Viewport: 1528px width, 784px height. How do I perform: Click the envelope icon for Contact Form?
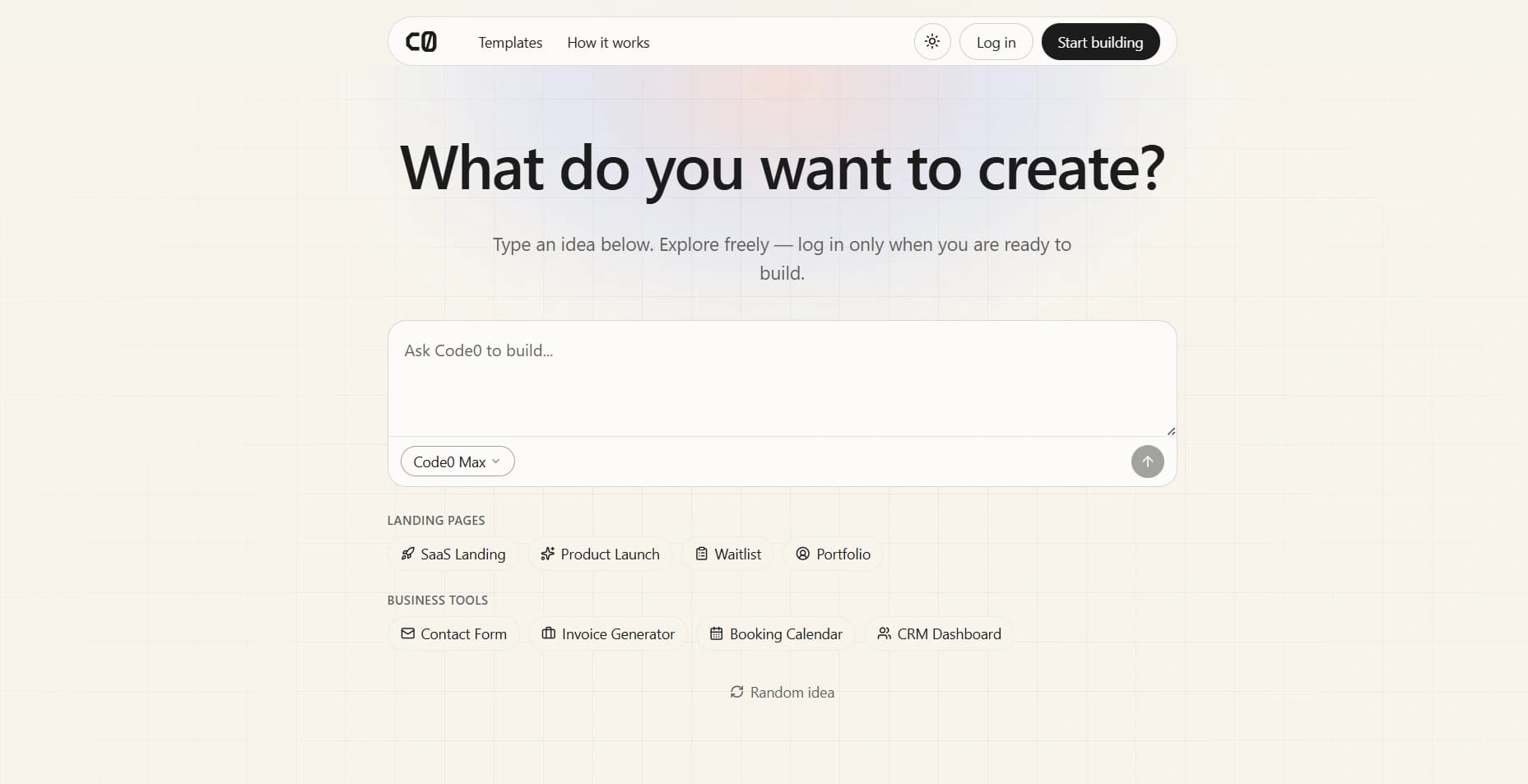coord(407,633)
